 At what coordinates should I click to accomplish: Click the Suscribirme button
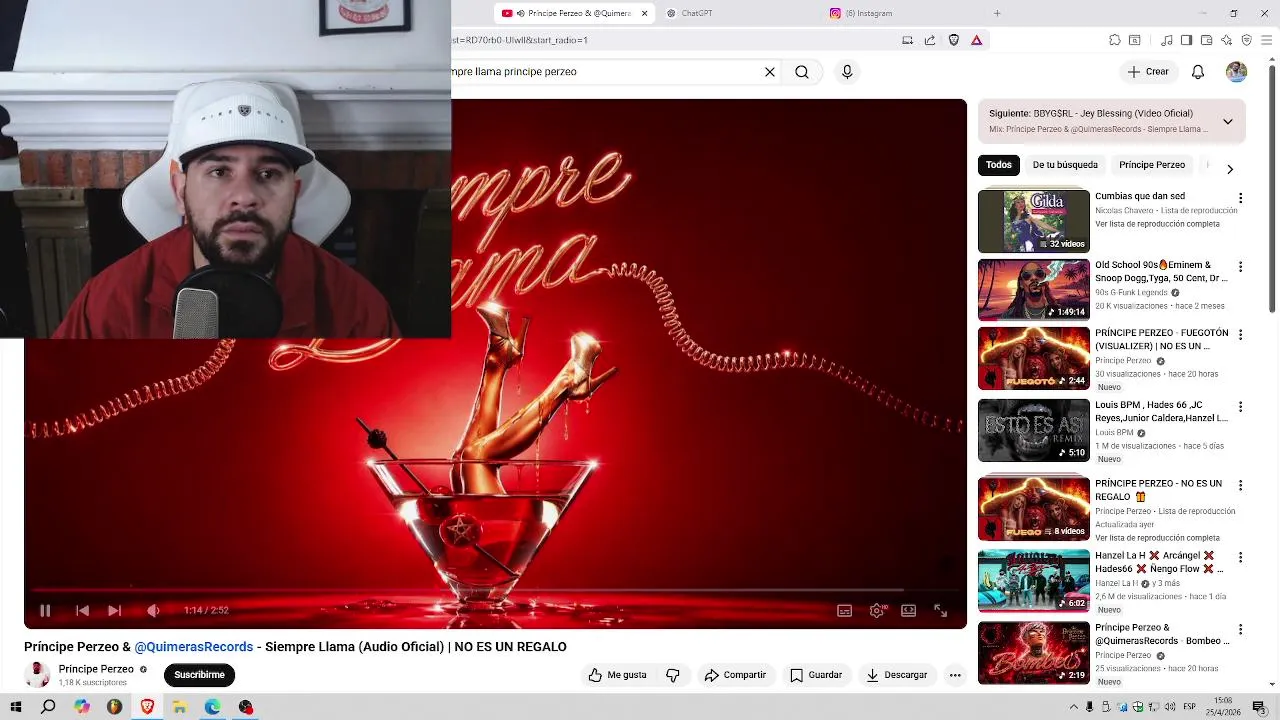click(x=199, y=675)
